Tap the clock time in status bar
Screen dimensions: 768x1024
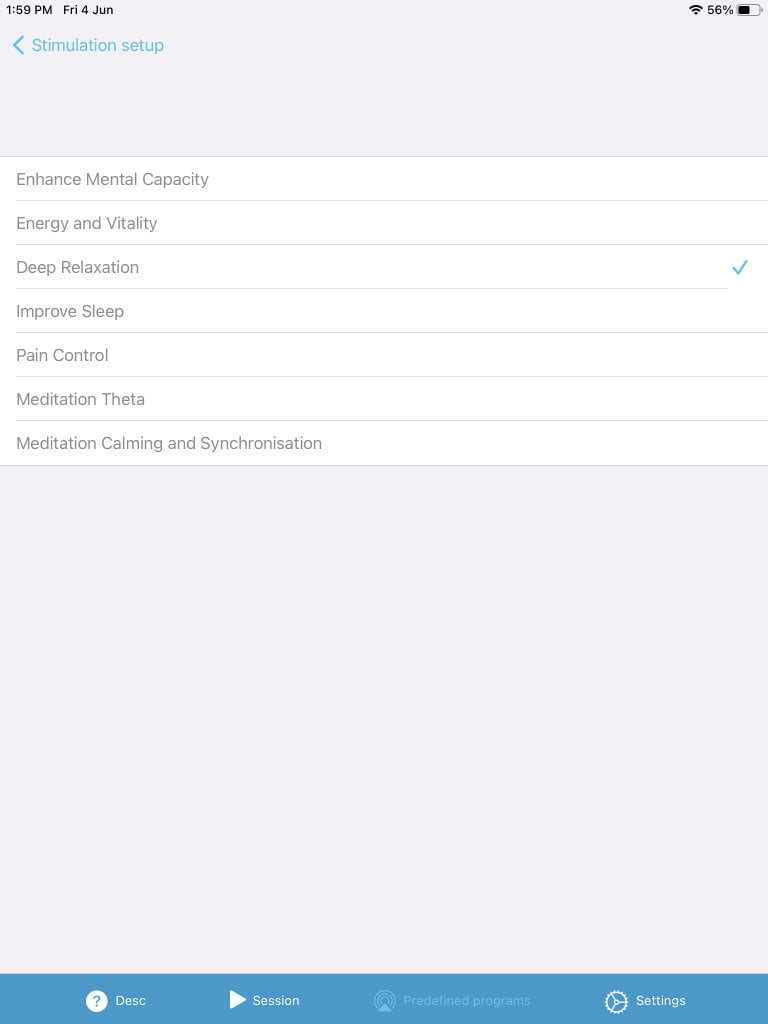tap(29, 10)
